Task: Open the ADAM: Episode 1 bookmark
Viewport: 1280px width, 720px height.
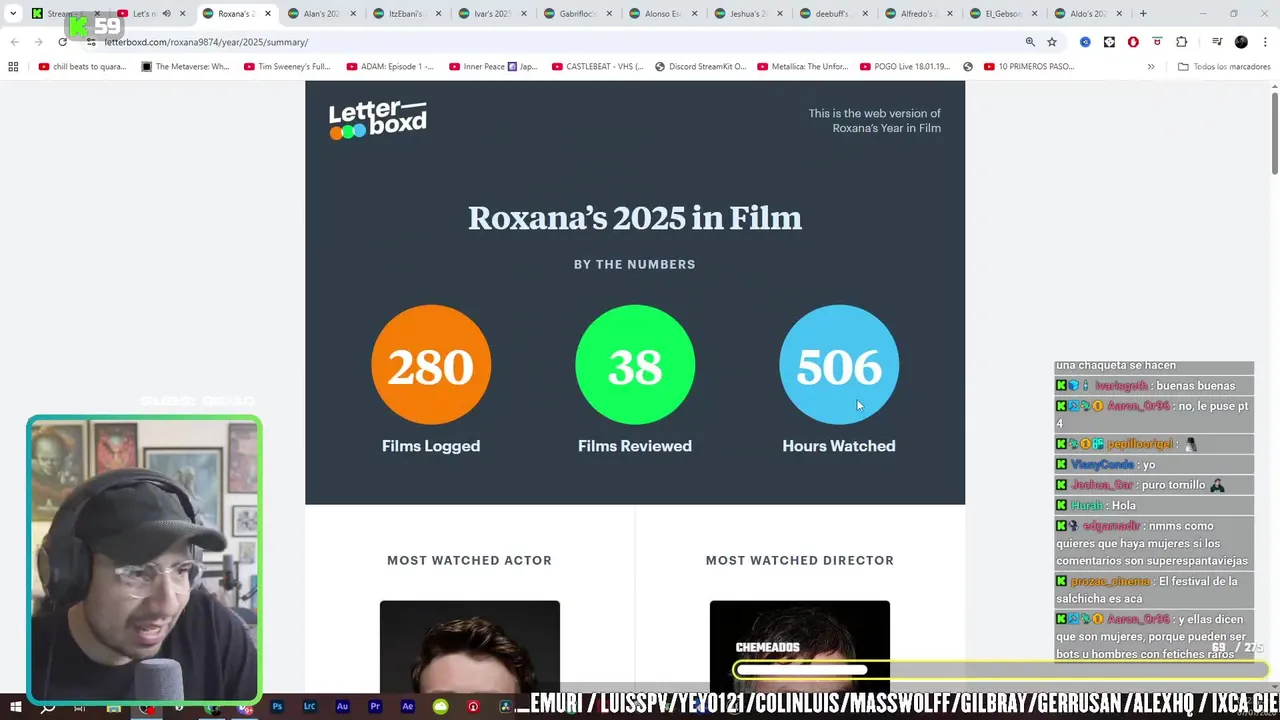Action: point(390,67)
